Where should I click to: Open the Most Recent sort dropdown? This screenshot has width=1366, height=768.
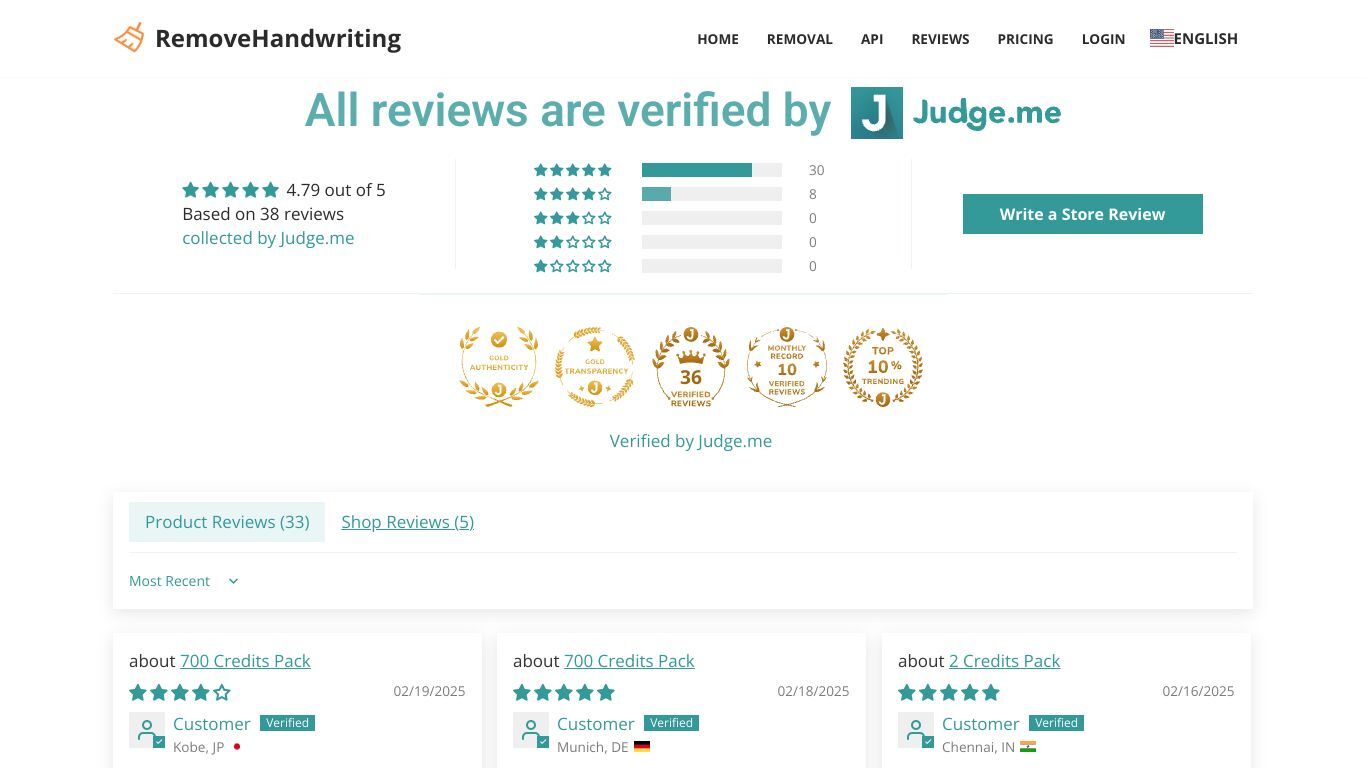[184, 581]
